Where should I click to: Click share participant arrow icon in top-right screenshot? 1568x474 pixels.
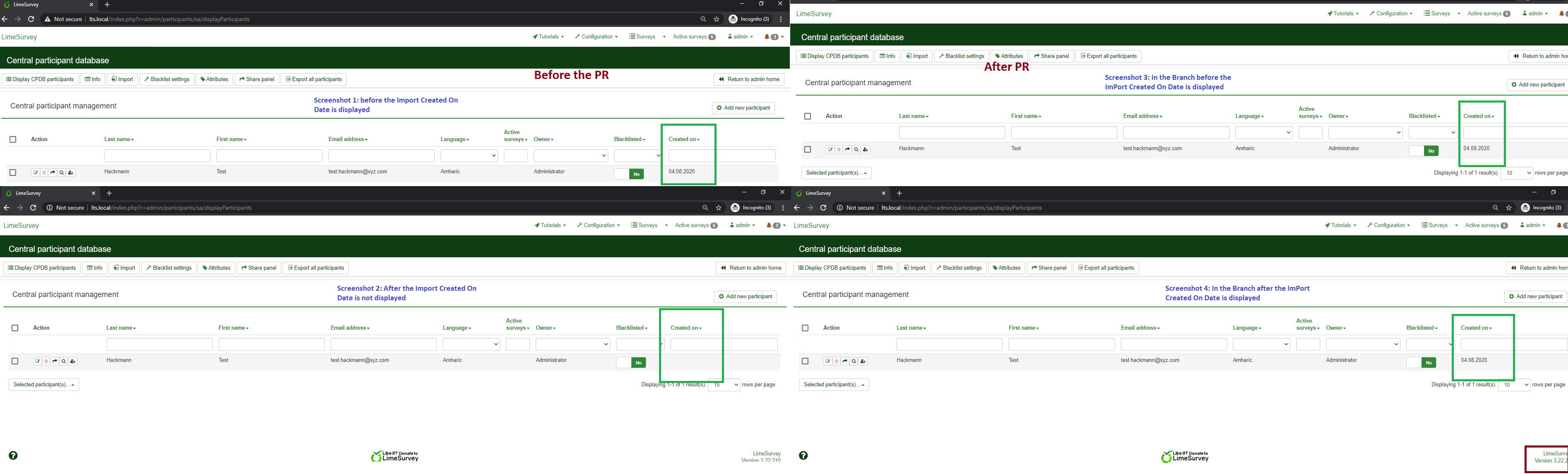click(x=847, y=150)
